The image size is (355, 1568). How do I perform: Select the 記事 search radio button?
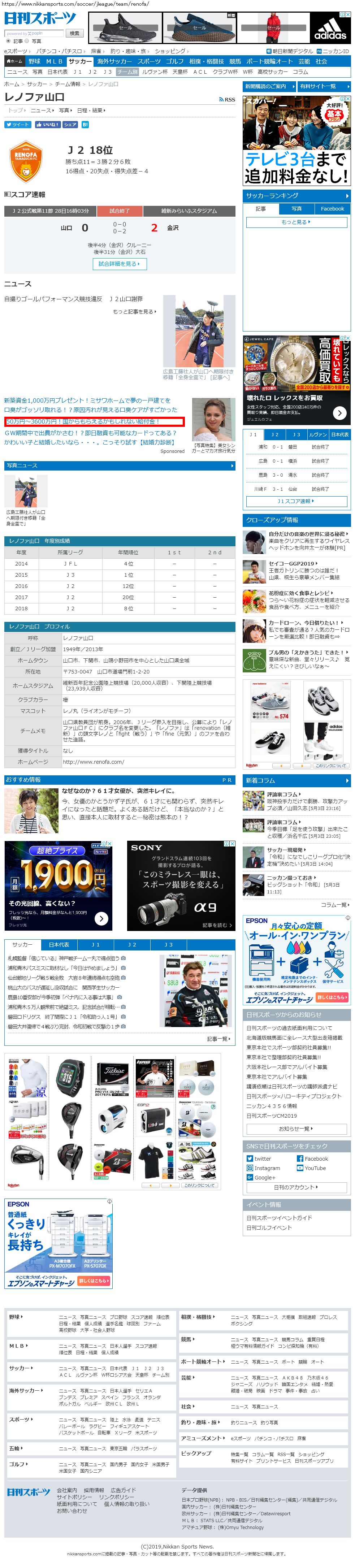[9, 42]
